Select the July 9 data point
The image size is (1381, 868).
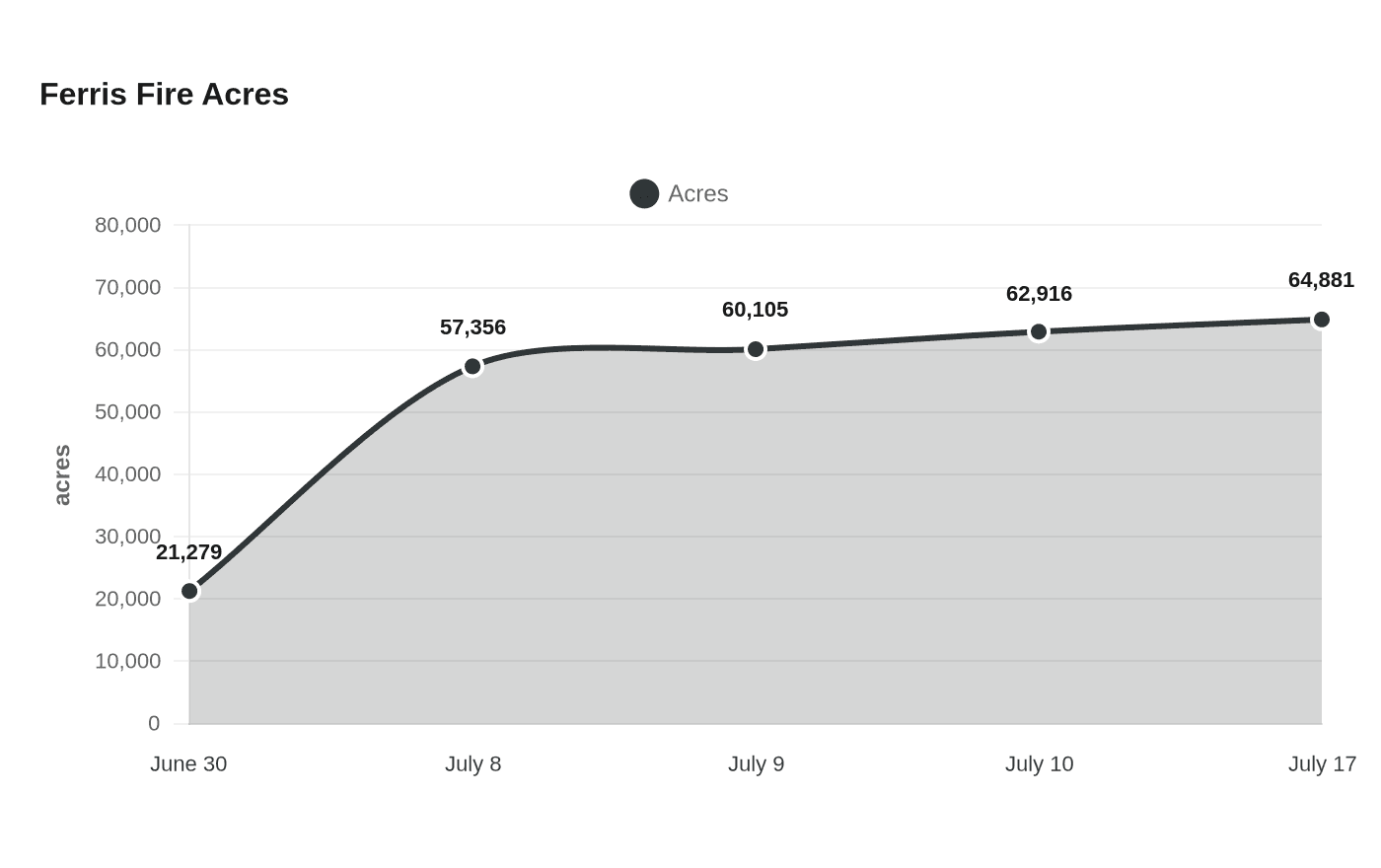coord(756,349)
